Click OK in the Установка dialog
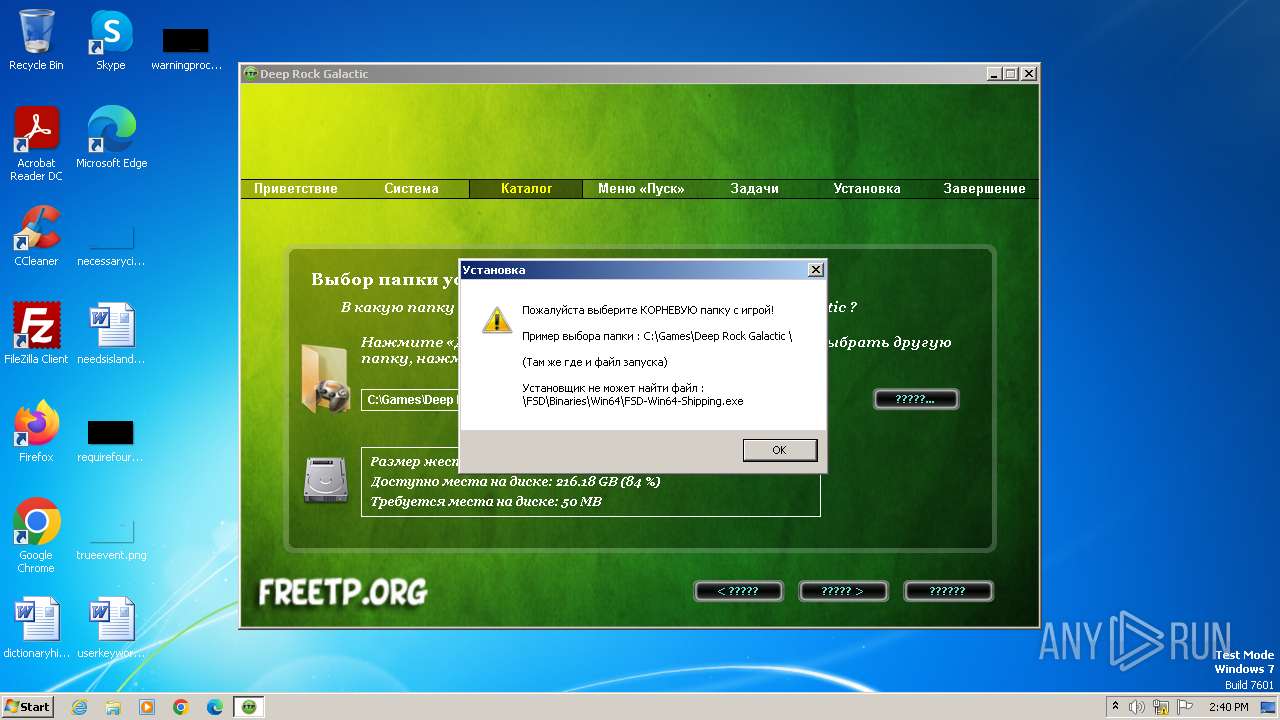The width and height of the screenshot is (1280, 720). (780, 450)
